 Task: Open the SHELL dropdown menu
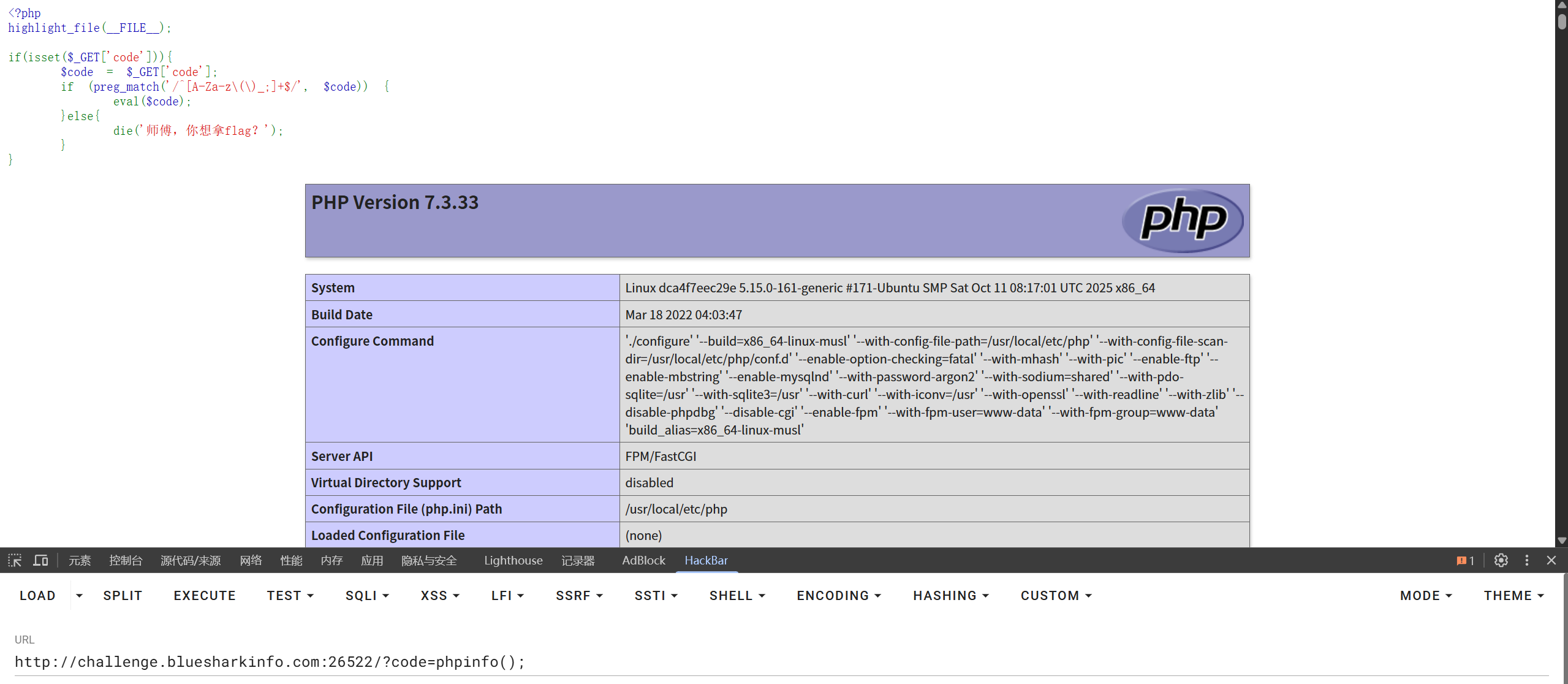click(x=737, y=596)
